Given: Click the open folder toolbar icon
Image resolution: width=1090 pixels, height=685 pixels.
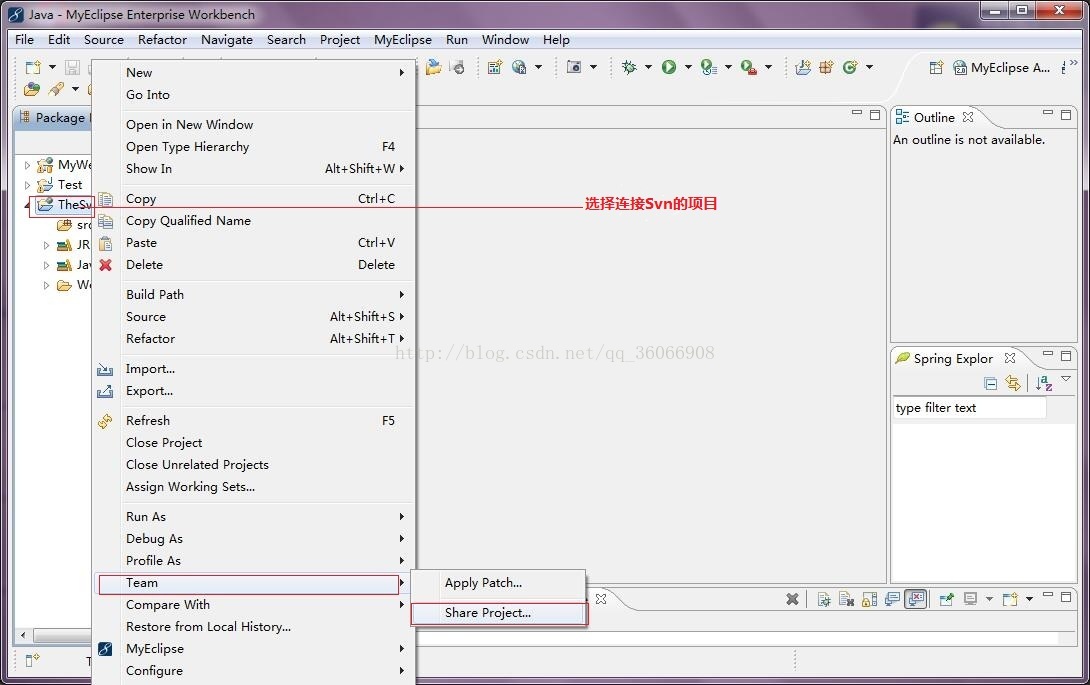Looking at the screenshot, I should pyautogui.click(x=434, y=67).
